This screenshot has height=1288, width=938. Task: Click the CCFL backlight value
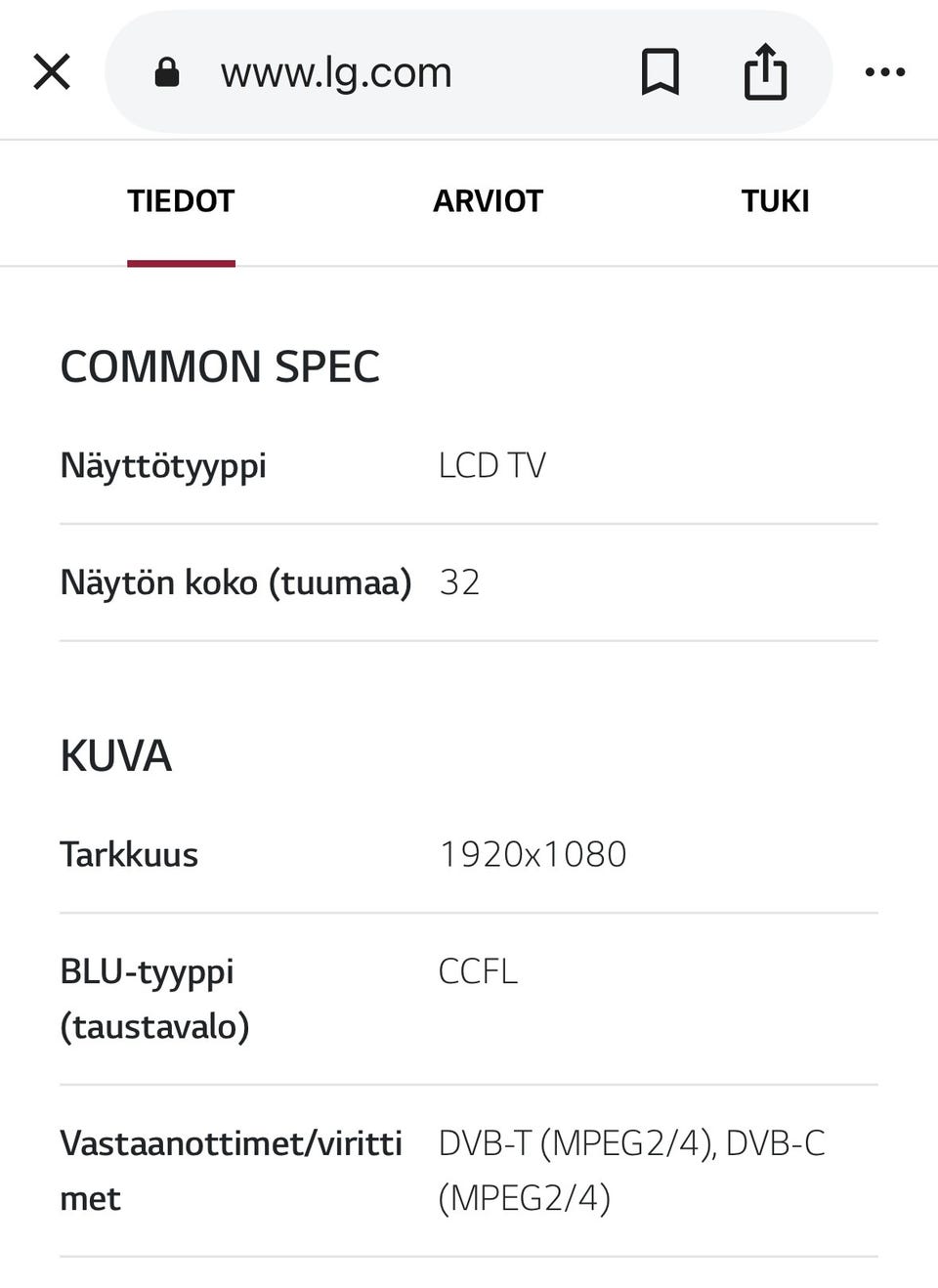pos(478,971)
